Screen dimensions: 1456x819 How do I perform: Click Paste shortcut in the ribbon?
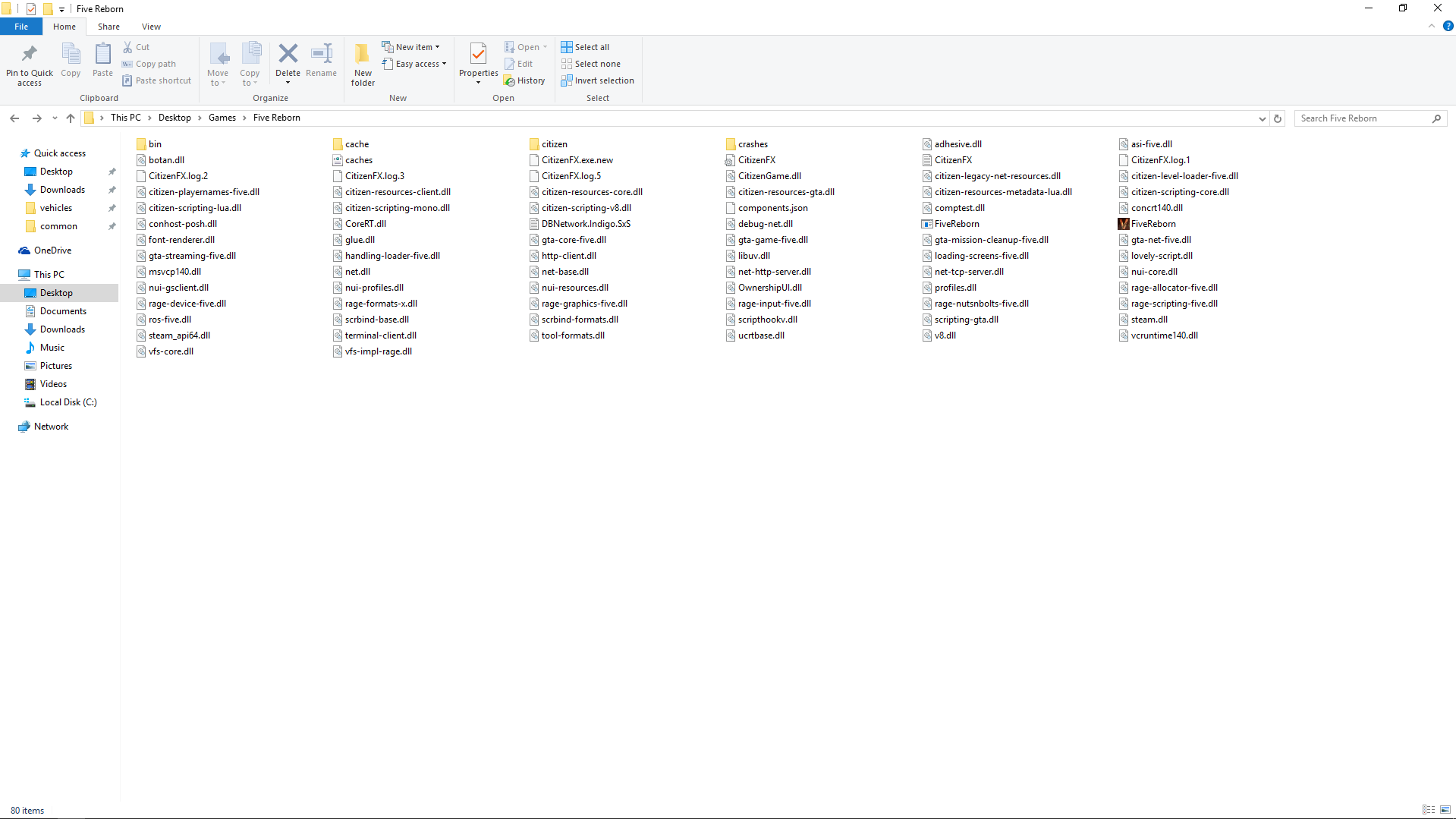click(157, 80)
